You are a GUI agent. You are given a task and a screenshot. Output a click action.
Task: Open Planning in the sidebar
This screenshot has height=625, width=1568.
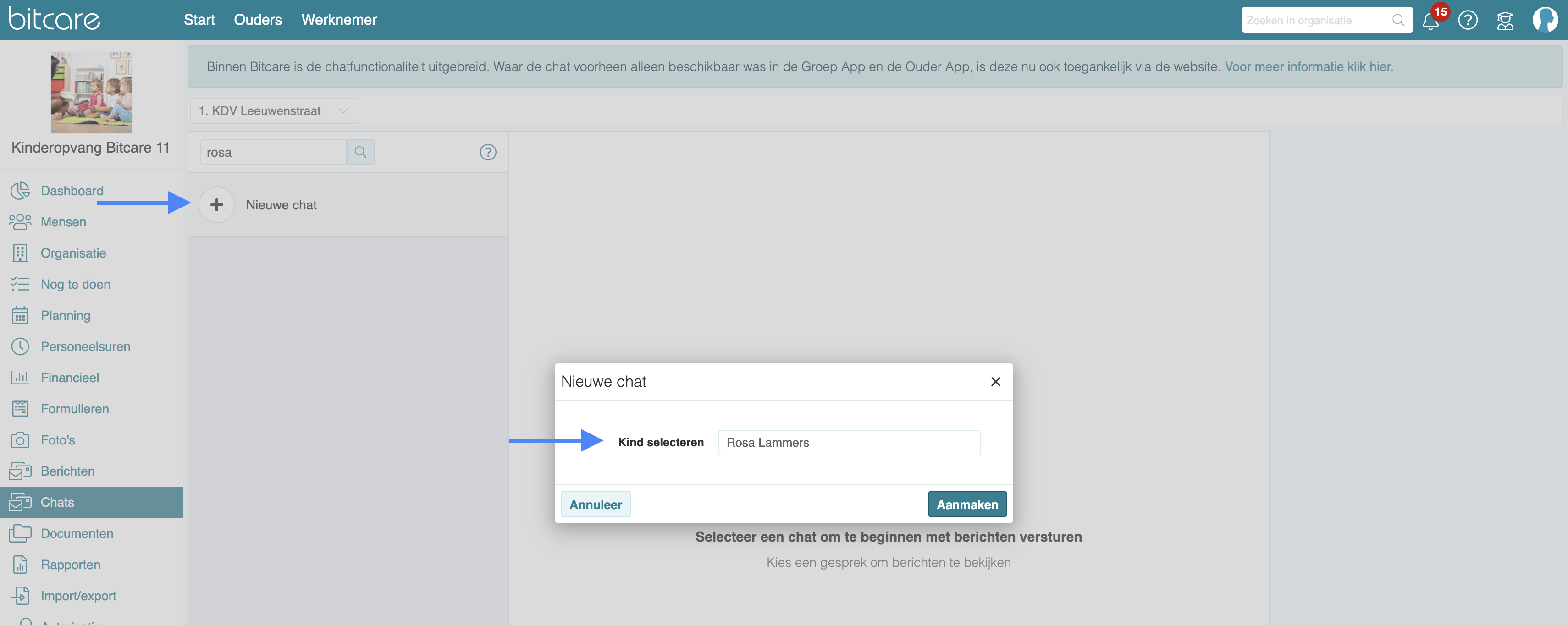(65, 315)
